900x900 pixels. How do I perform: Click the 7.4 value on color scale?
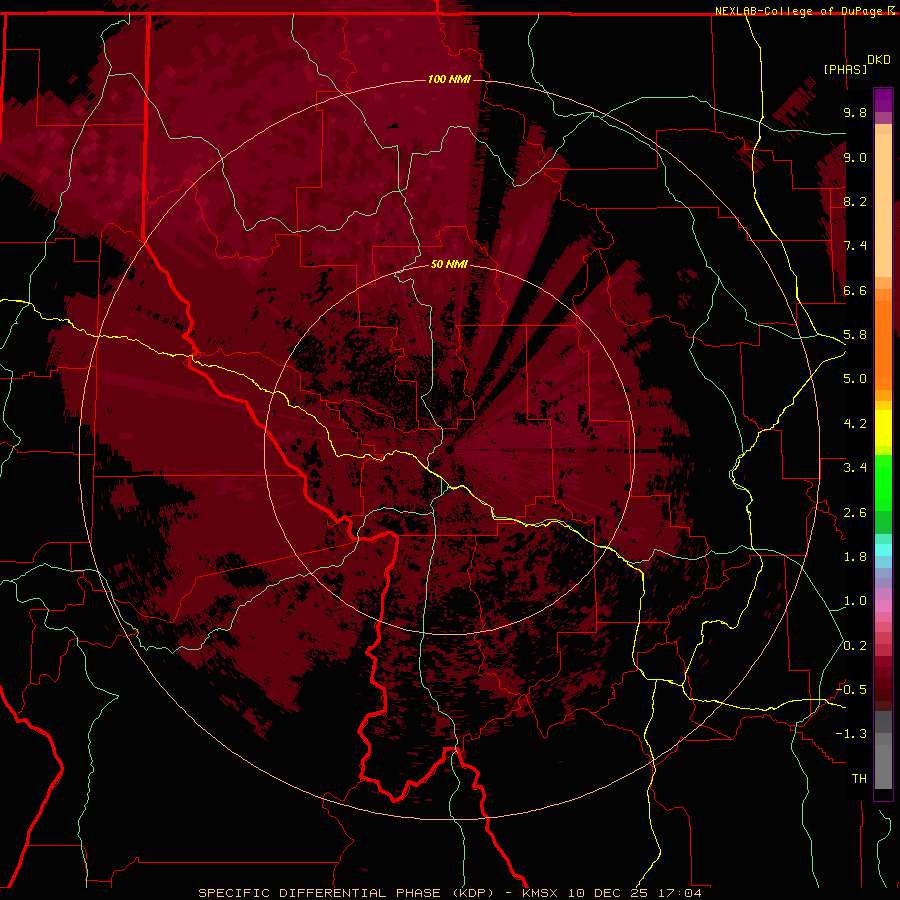click(x=855, y=246)
